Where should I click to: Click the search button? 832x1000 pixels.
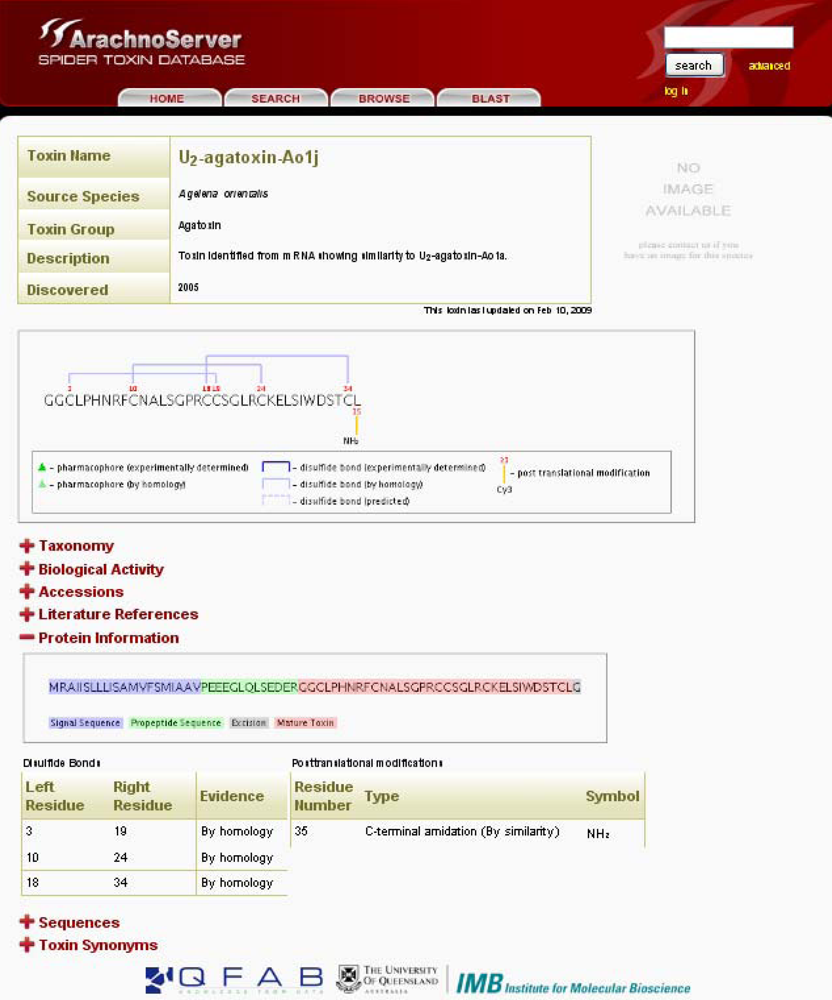694,65
